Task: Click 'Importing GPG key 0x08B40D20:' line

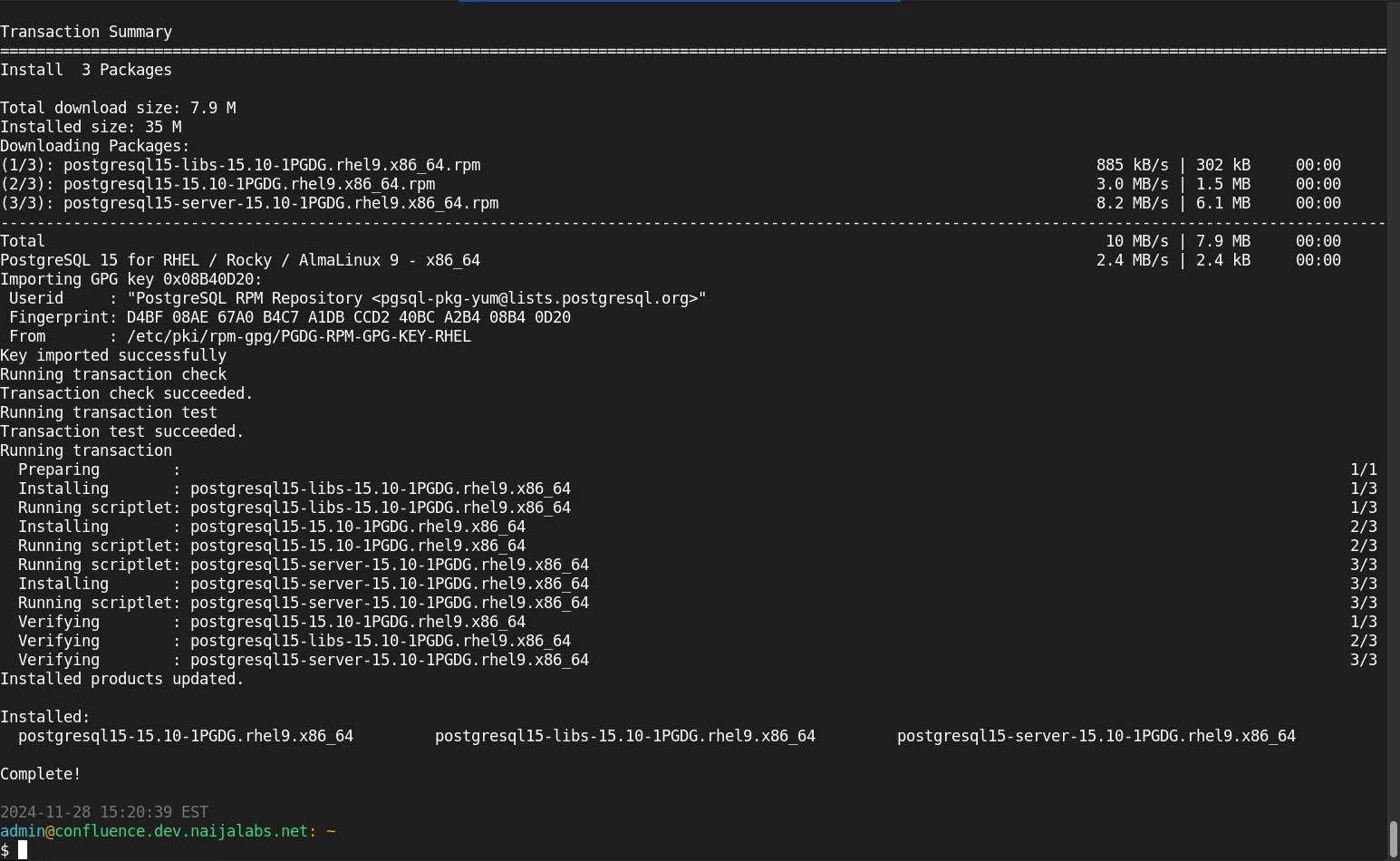Action: (131, 279)
